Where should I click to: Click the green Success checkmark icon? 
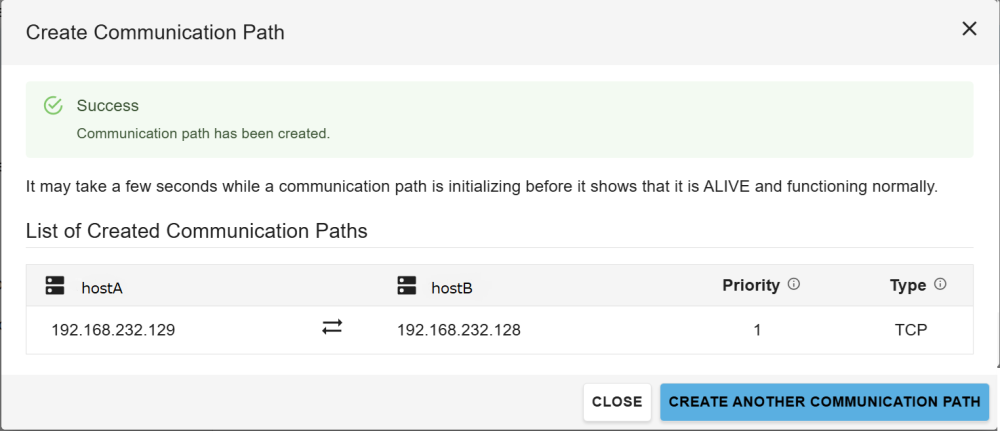click(x=54, y=106)
